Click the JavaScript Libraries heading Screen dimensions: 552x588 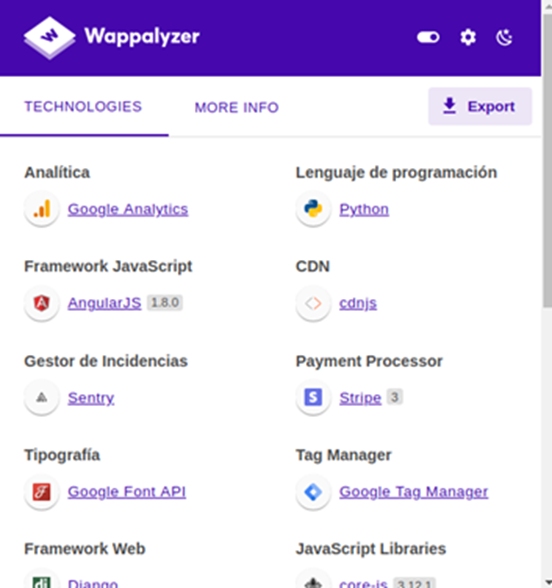pyautogui.click(x=371, y=549)
